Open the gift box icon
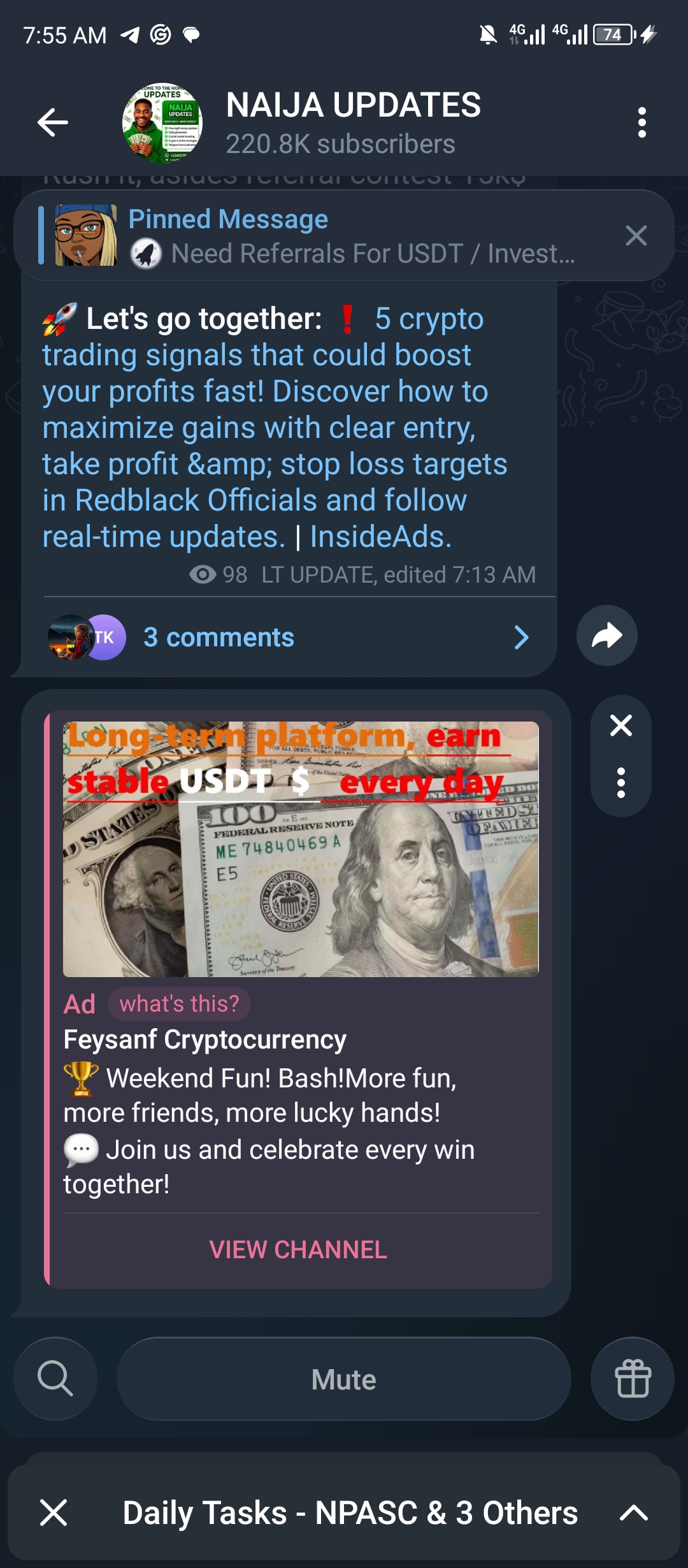Image resolution: width=688 pixels, height=1568 pixels. click(x=633, y=1379)
